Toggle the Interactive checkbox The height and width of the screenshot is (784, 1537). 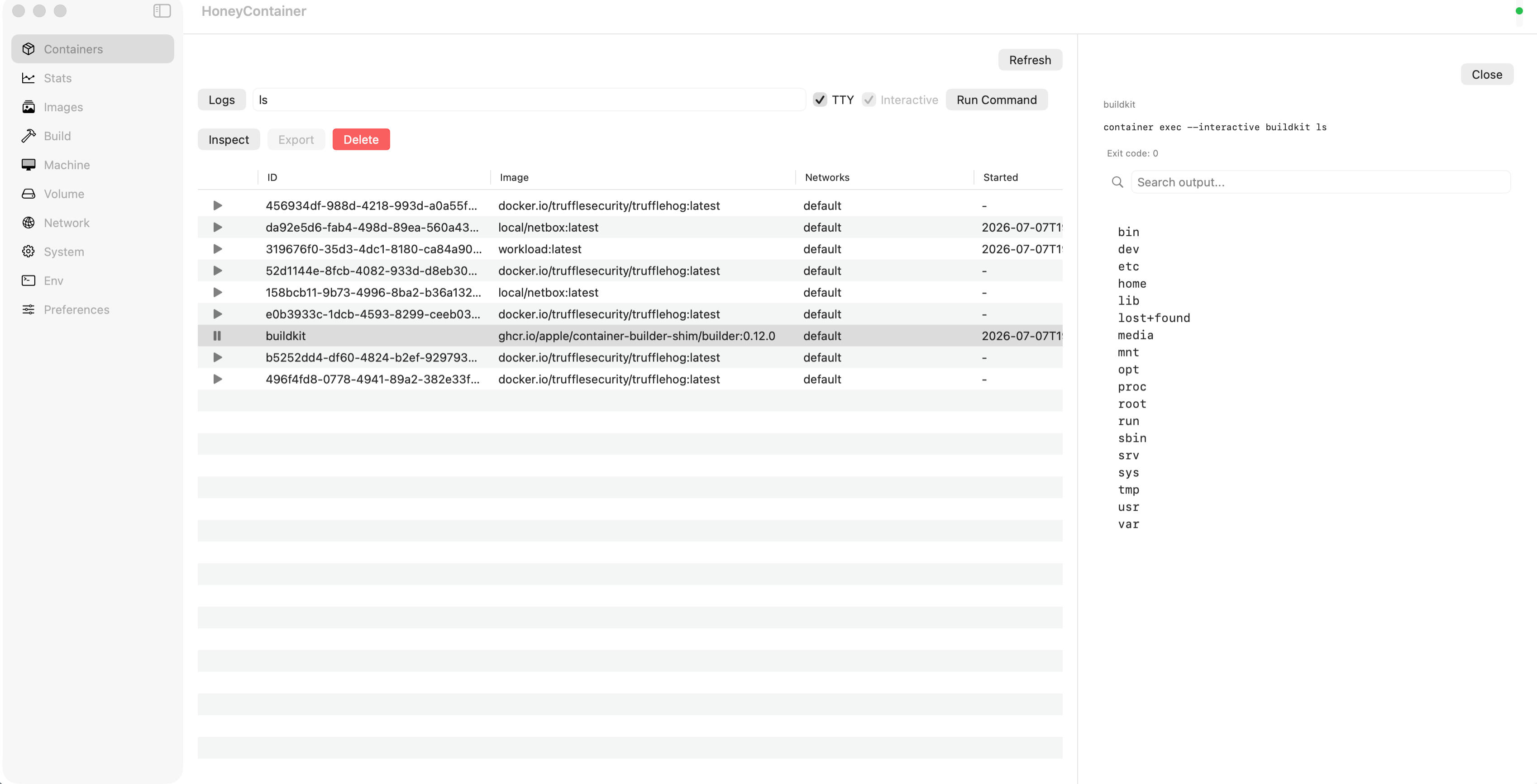(x=869, y=100)
